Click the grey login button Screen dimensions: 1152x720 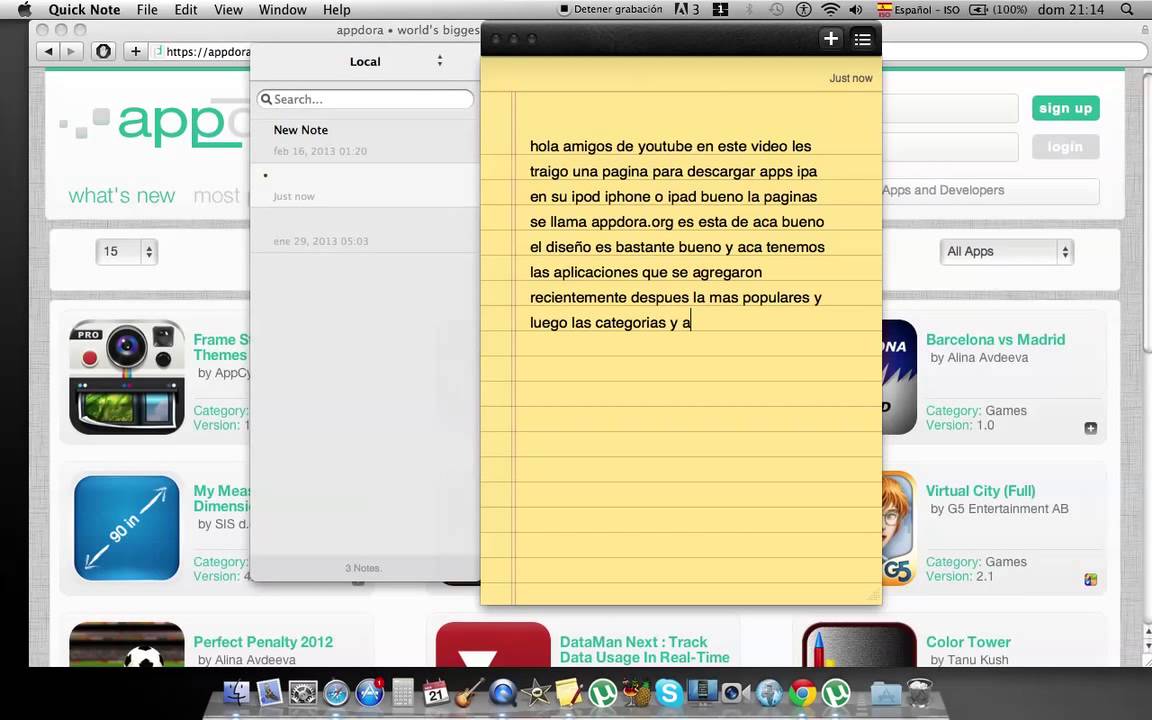pyautogui.click(x=1065, y=147)
